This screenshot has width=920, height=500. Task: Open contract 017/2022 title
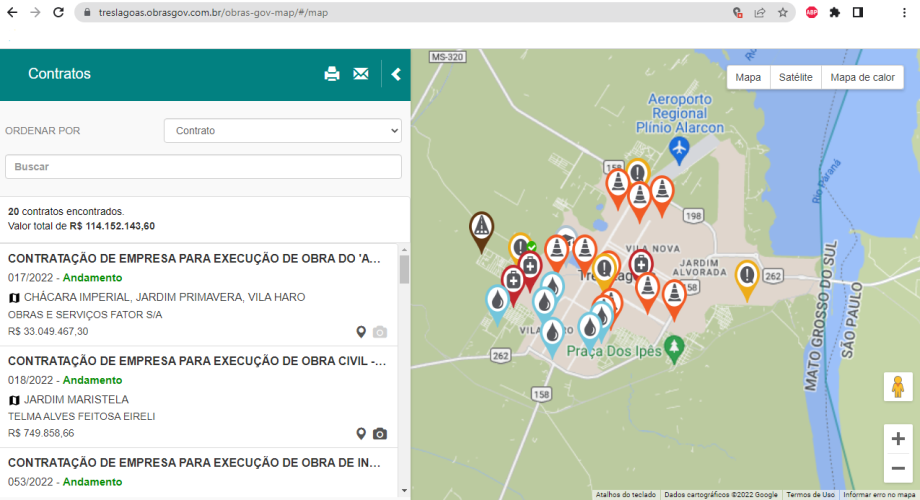194,259
